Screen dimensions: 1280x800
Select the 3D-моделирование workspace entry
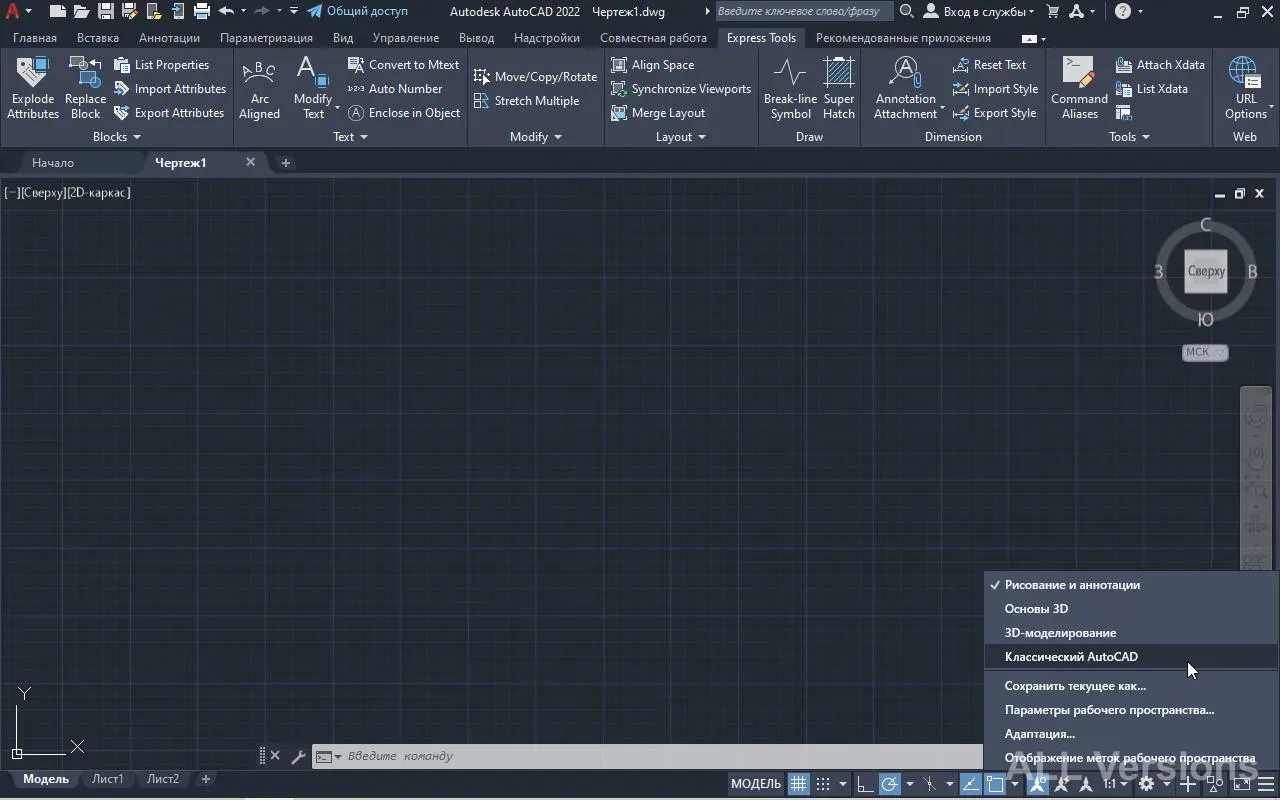tap(1130, 633)
